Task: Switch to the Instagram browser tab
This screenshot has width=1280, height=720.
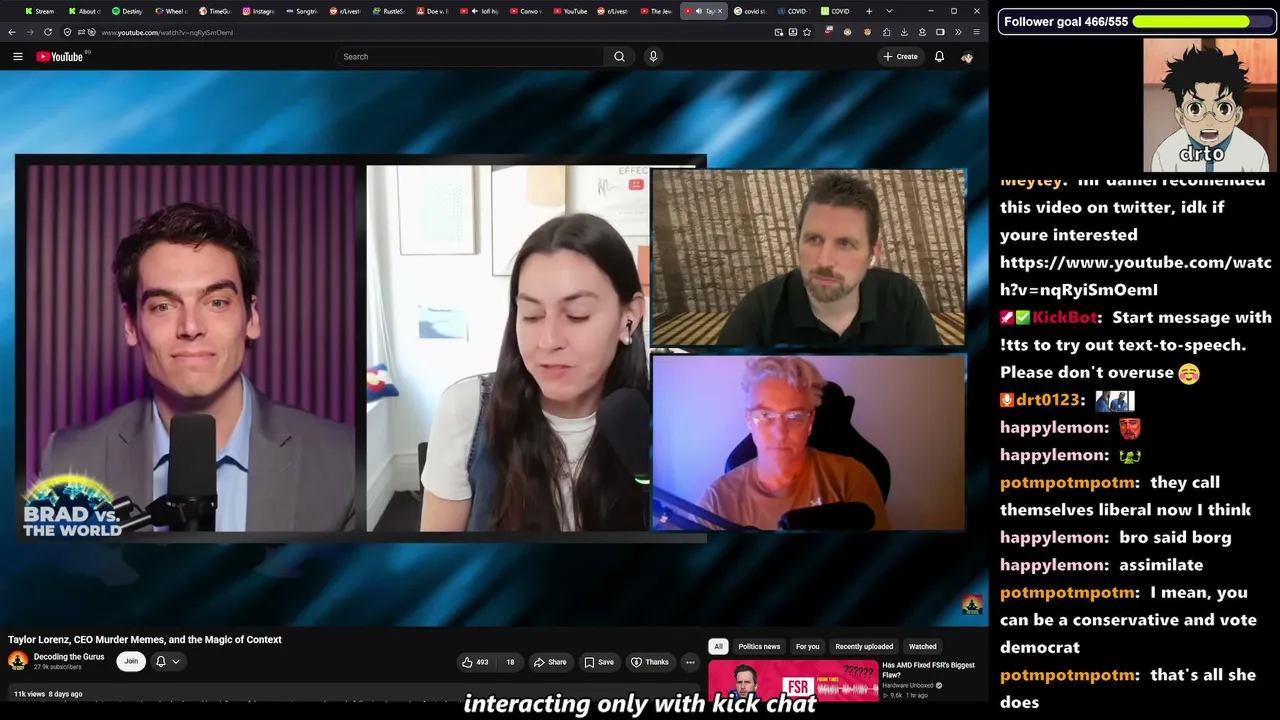Action: (258, 11)
